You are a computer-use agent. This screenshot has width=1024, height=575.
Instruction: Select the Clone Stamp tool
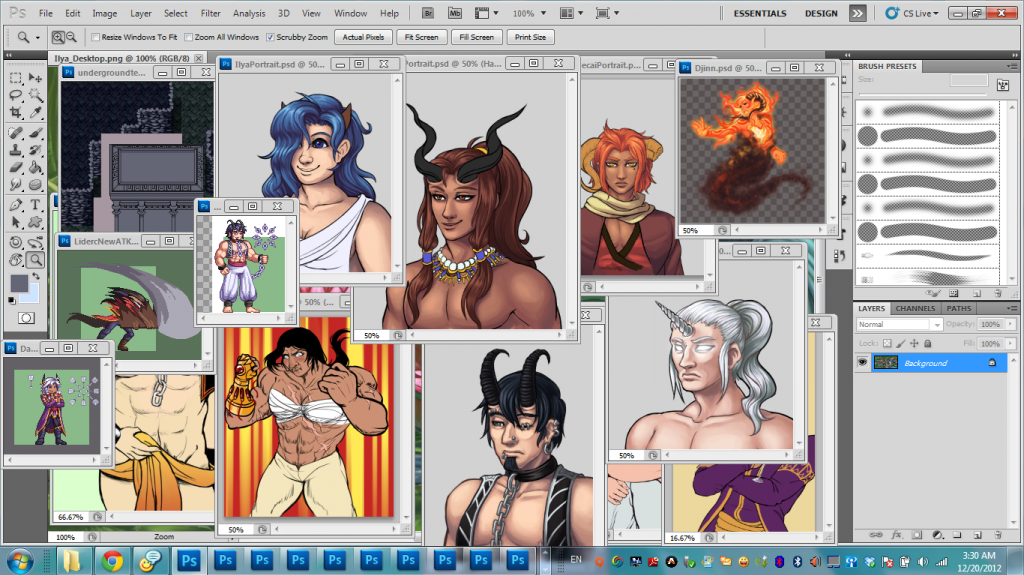[x=16, y=150]
